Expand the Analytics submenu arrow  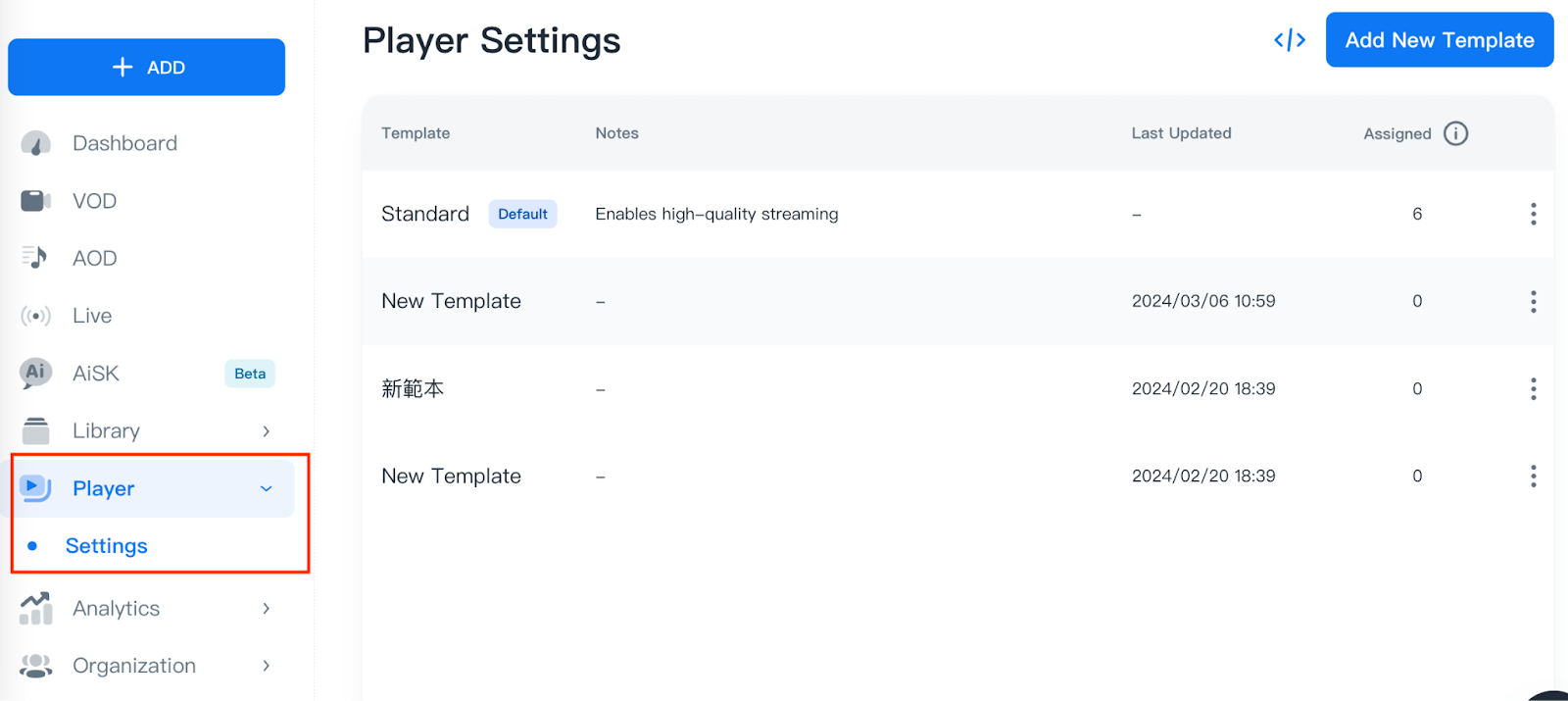(x=266, y=609)
